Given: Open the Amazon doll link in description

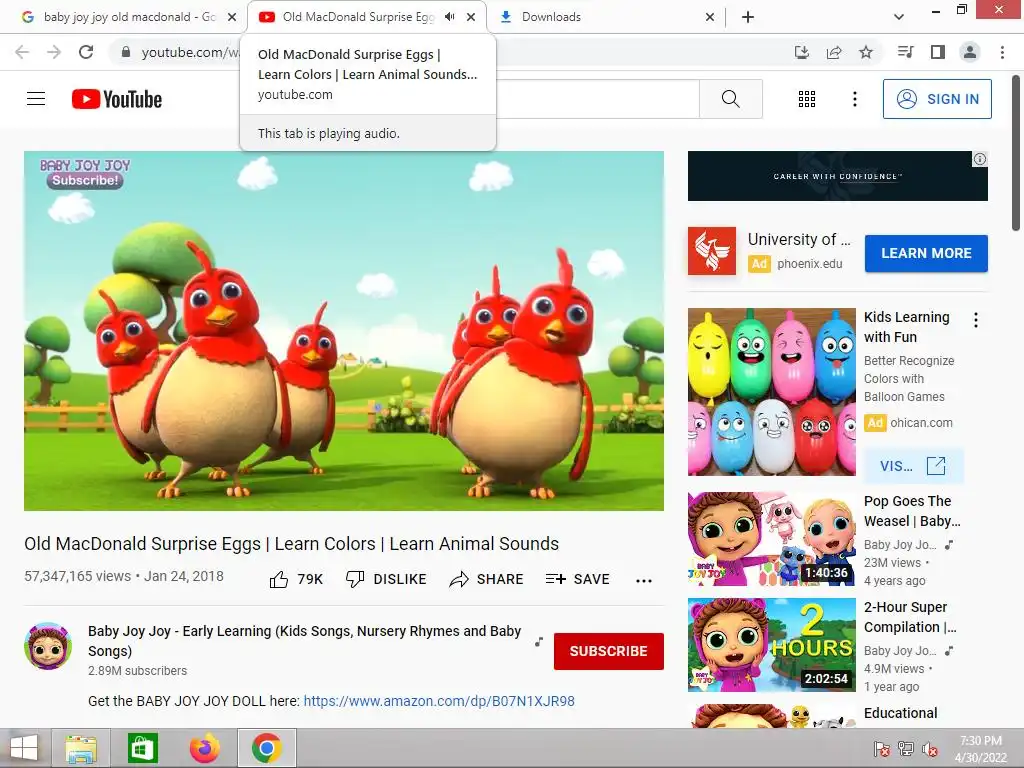Looking at the screenshot, I should tap(439, 701).
